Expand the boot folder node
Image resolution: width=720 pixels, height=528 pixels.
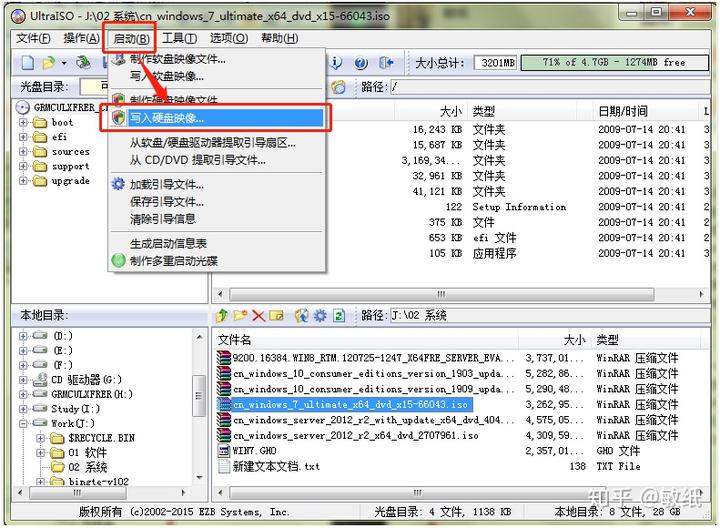[23, 123]
